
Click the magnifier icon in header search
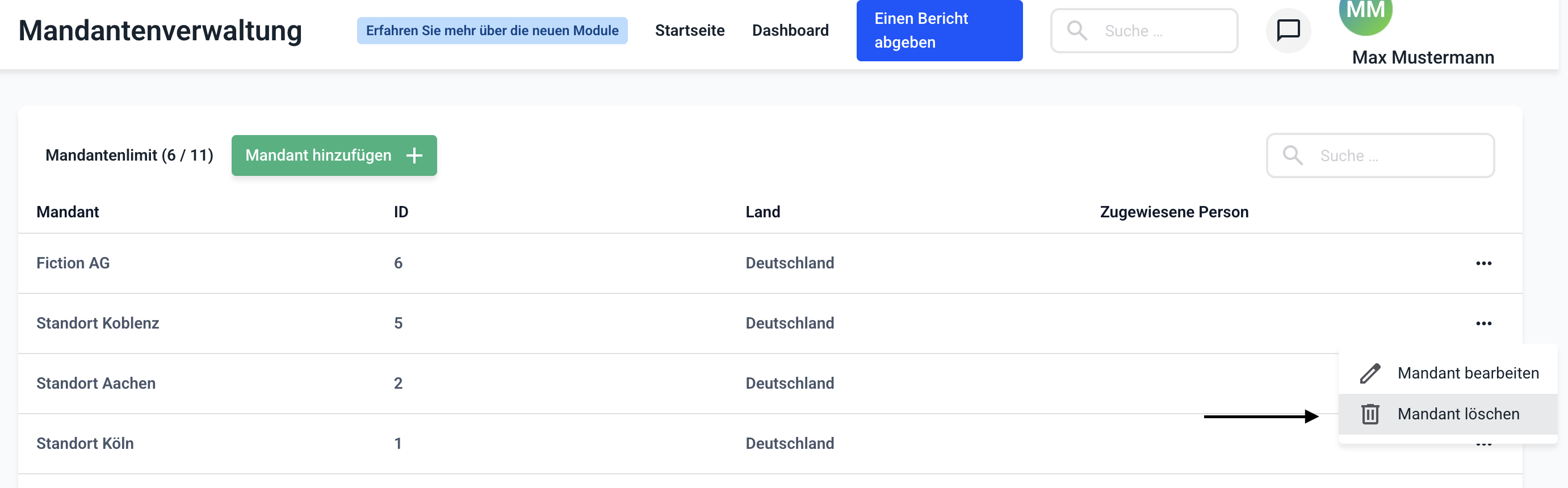coord(1077,31)
